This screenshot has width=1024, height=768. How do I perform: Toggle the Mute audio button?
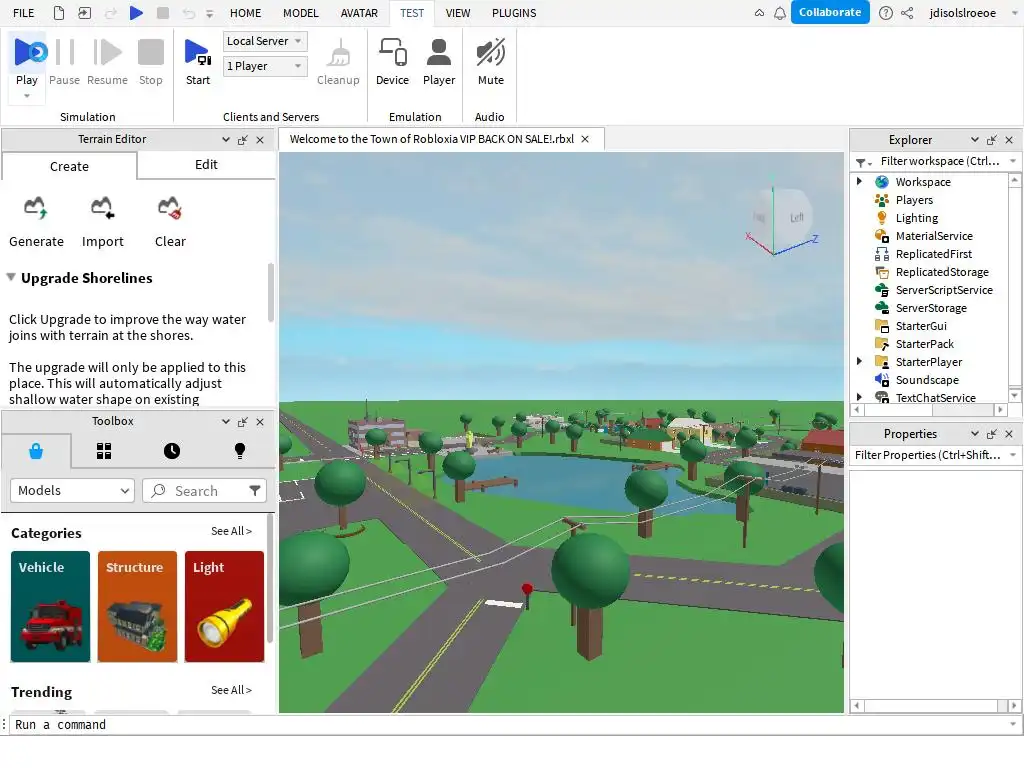[490, 62]
